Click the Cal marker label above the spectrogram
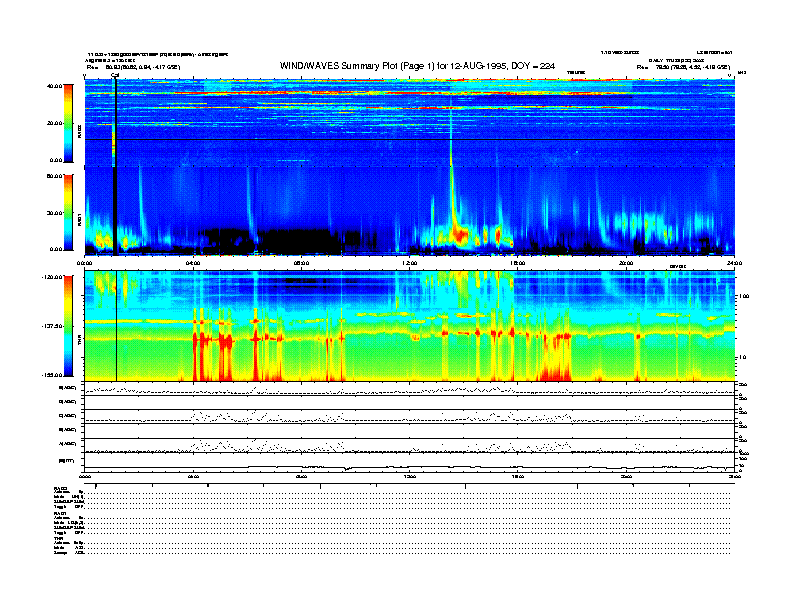Viewport: 792px width, 612px height. pyautogui.click(x=115, y=75)
